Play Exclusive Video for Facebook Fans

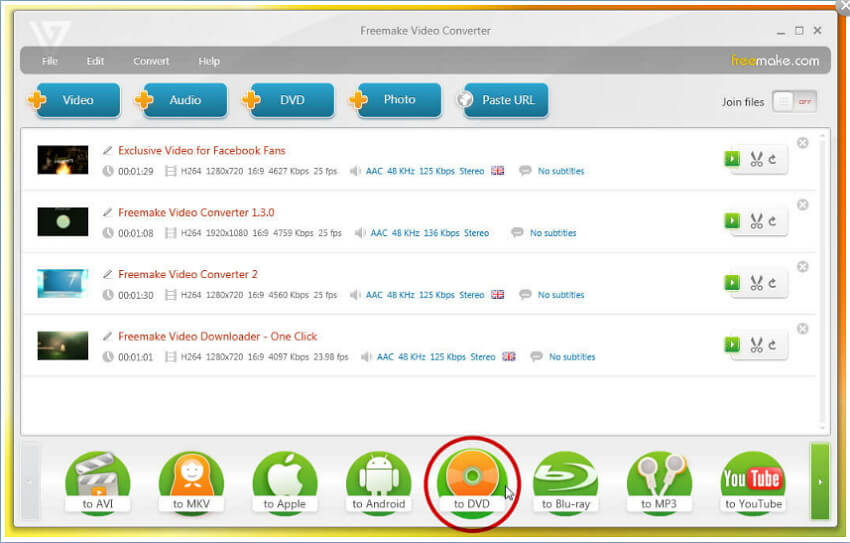[x=732, y=159]
